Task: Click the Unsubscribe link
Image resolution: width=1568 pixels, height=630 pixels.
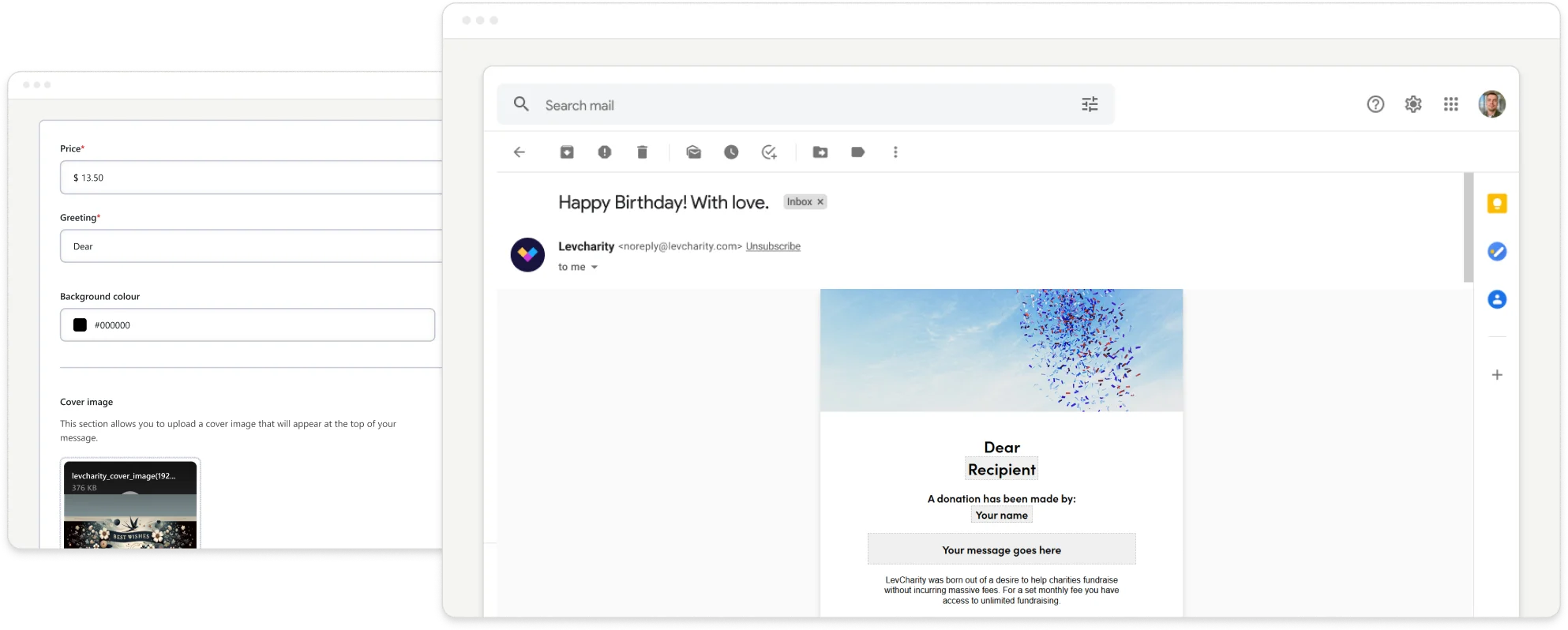Action: pos(773,246)
